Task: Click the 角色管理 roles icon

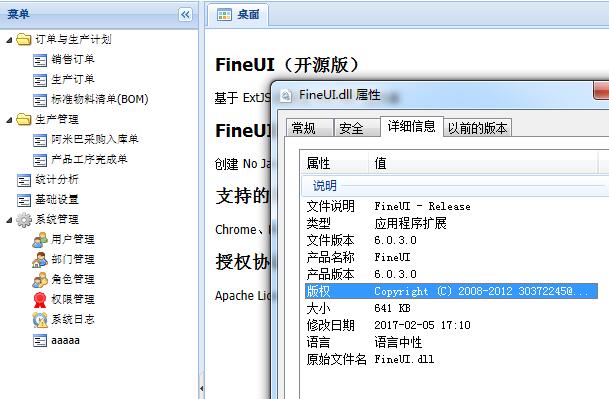Action: click(x=40, y=280)
